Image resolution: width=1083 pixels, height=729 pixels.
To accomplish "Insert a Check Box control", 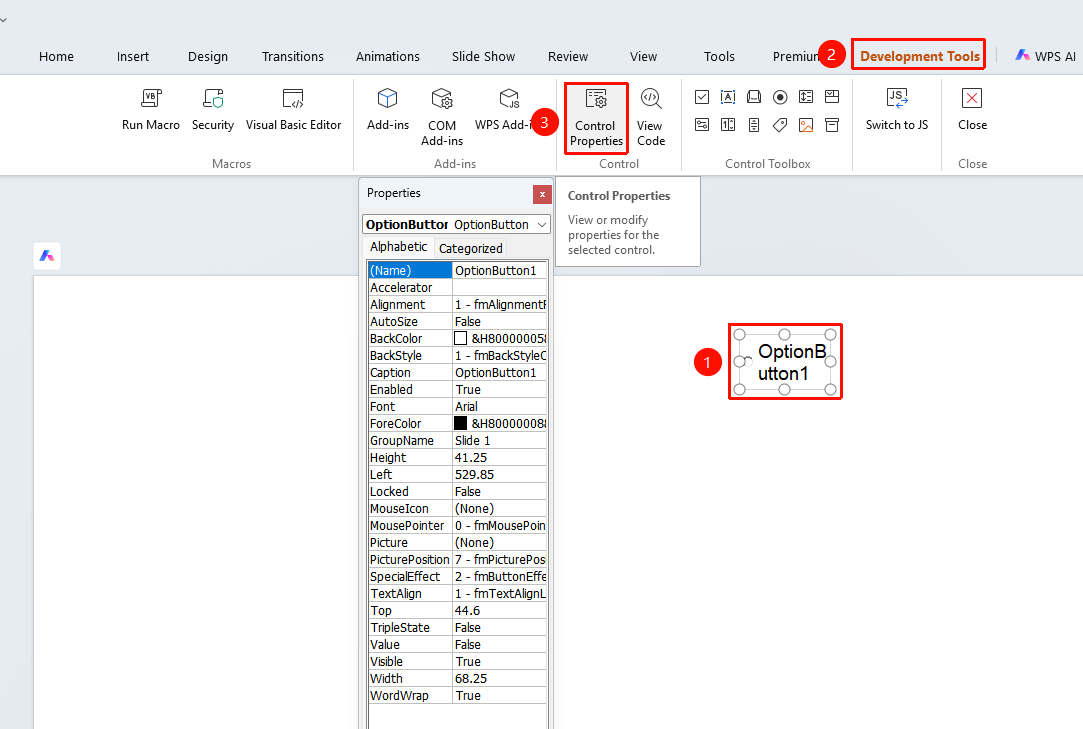I will (x=702, y=97).
